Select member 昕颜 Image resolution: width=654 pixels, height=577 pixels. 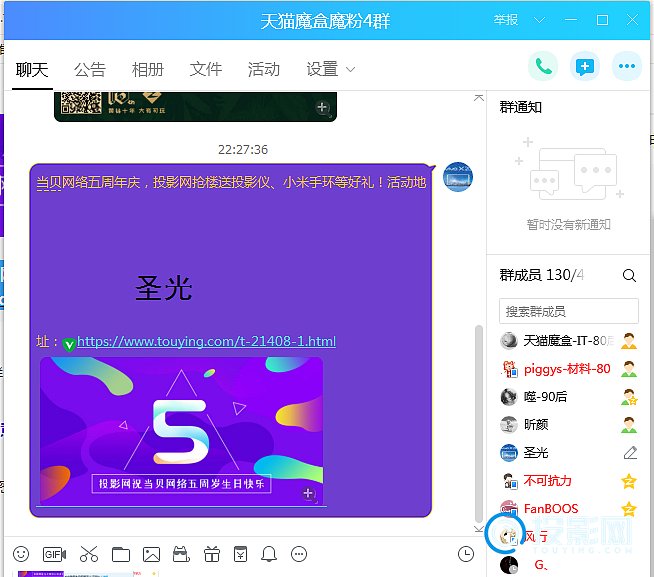pos(568,425)
